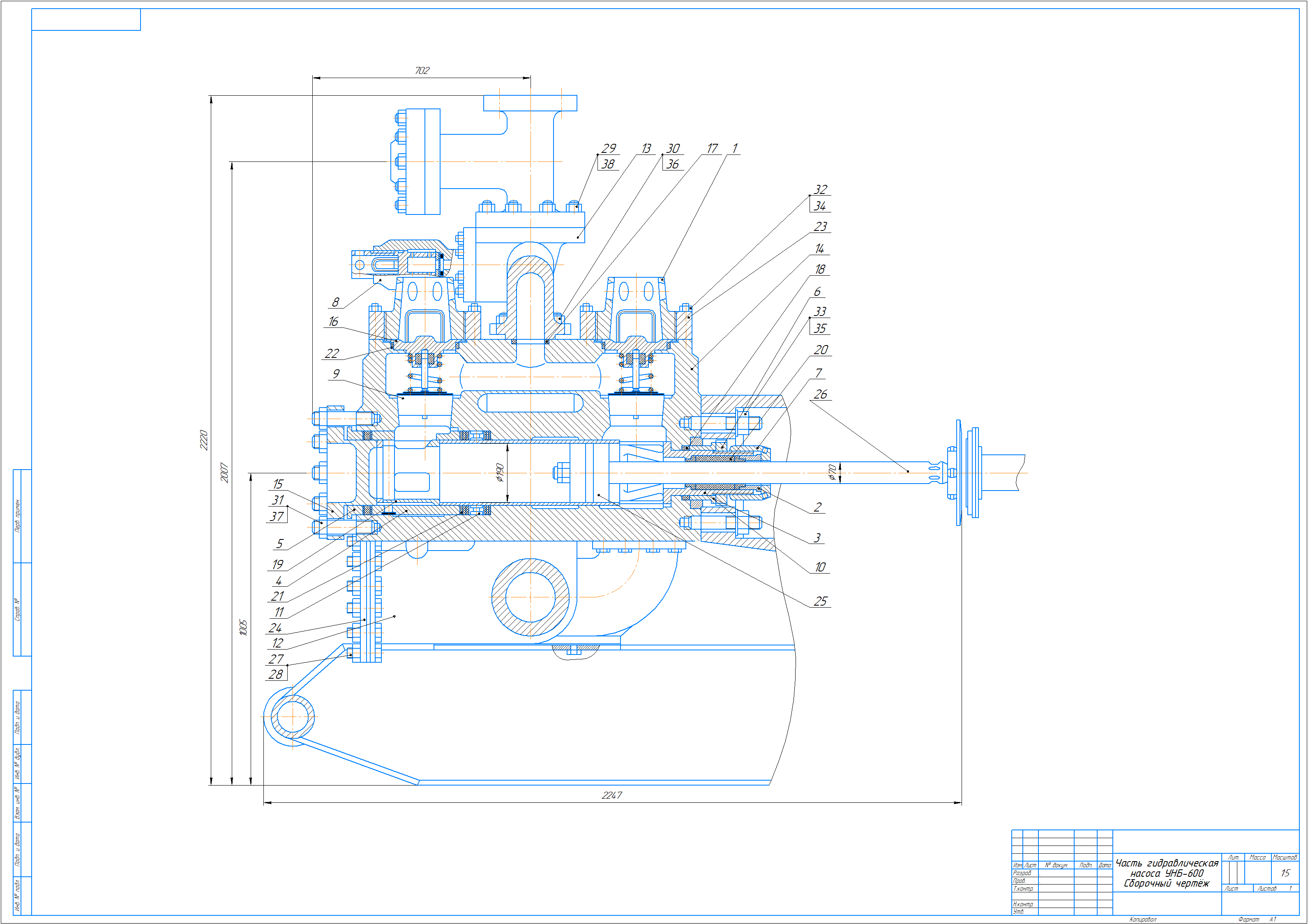This screenshot has height=924, width=1308.
Task: Click the 'Масштаб' cell in title block
Action: [1285, 857]
